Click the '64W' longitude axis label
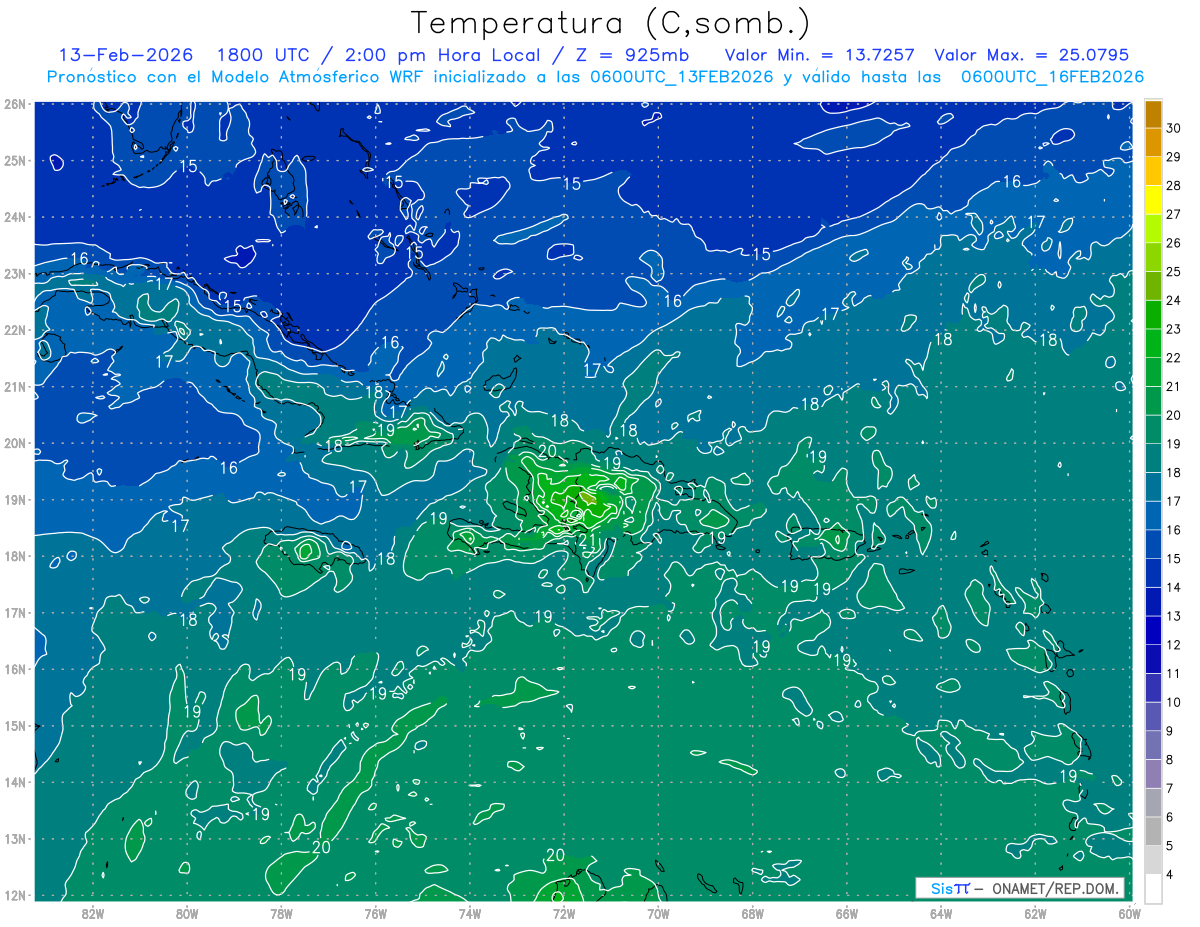This screenshot has height=927, width=1200. point(941,913)
